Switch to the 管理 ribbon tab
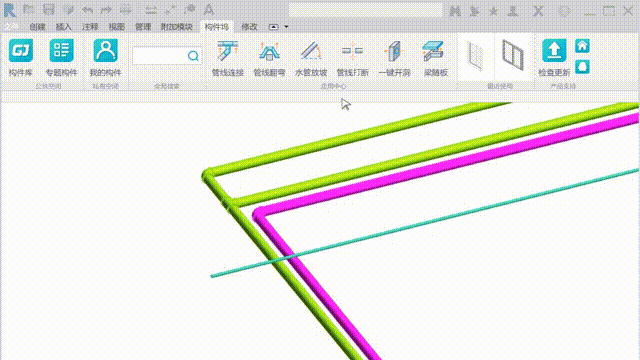 [x=143, y=27]
